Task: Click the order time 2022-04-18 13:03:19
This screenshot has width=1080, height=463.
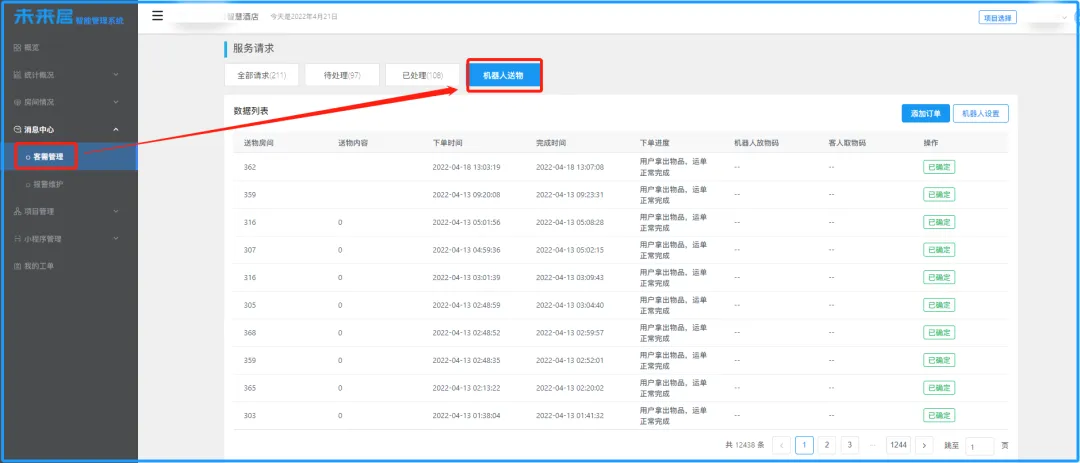Action: [x=466, y=167]
